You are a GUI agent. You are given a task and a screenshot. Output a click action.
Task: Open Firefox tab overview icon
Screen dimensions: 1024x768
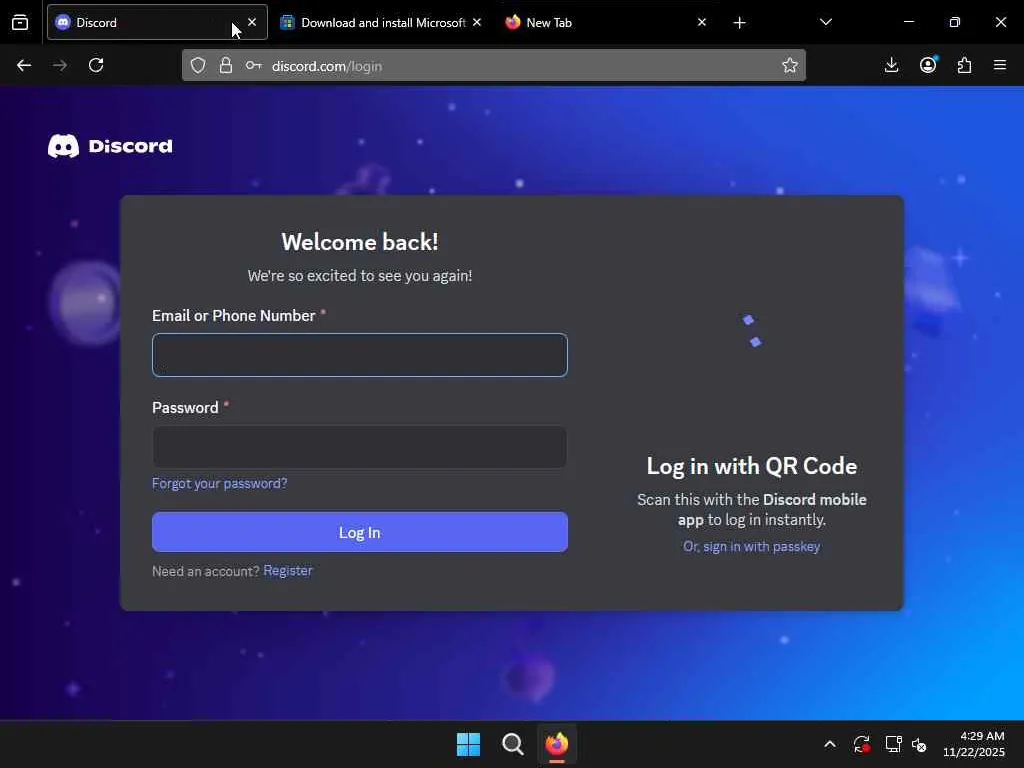pyautogui.click(x=20, y=22)
